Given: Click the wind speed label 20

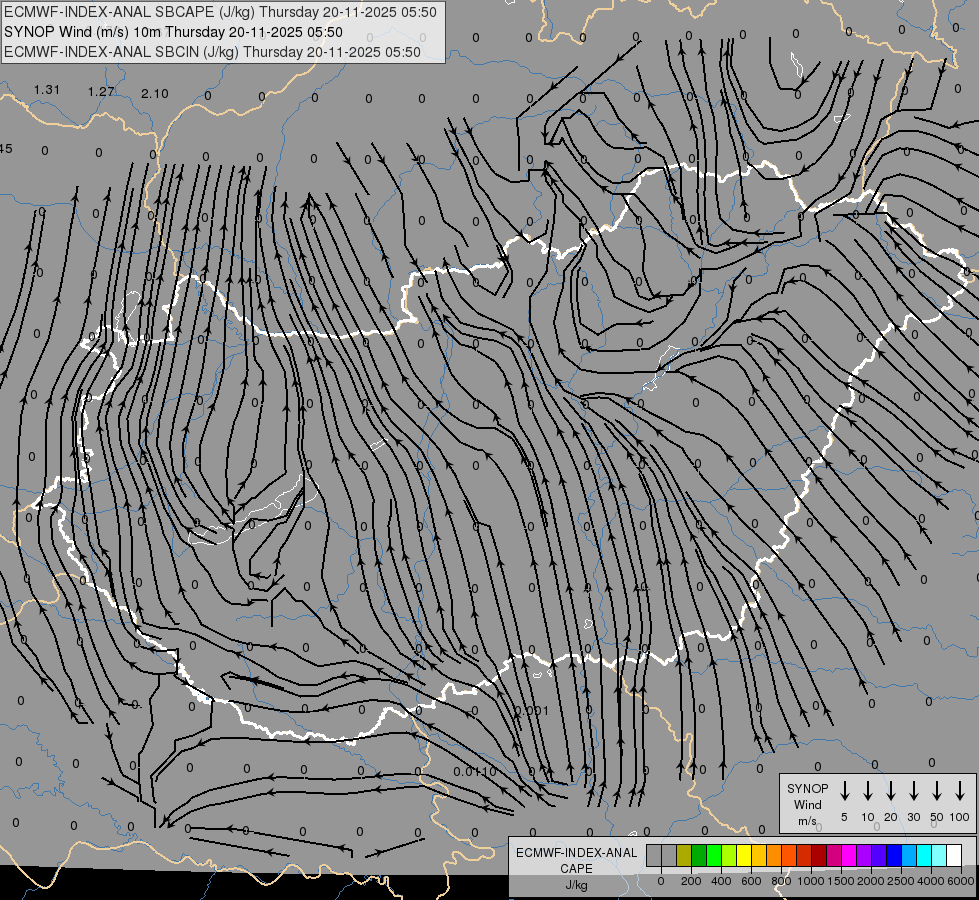Looking at the screenshot, I should 891,817.
